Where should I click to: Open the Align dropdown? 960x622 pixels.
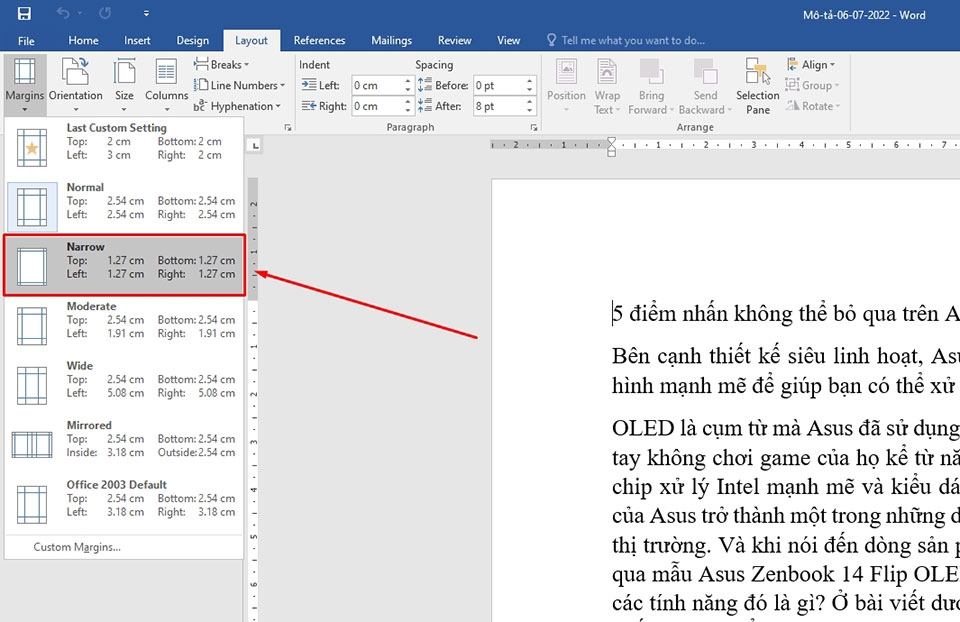811,64
